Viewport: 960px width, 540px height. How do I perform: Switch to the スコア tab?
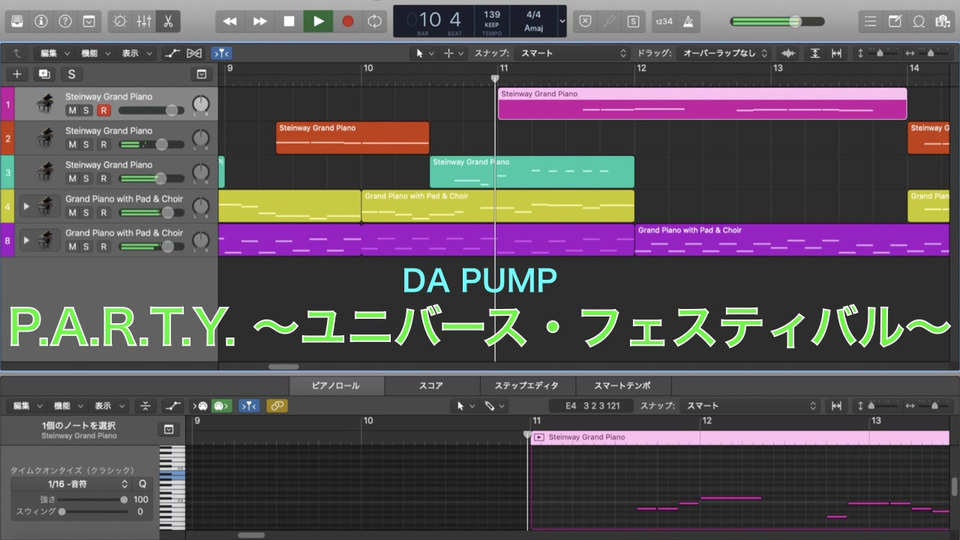(431, 386)
